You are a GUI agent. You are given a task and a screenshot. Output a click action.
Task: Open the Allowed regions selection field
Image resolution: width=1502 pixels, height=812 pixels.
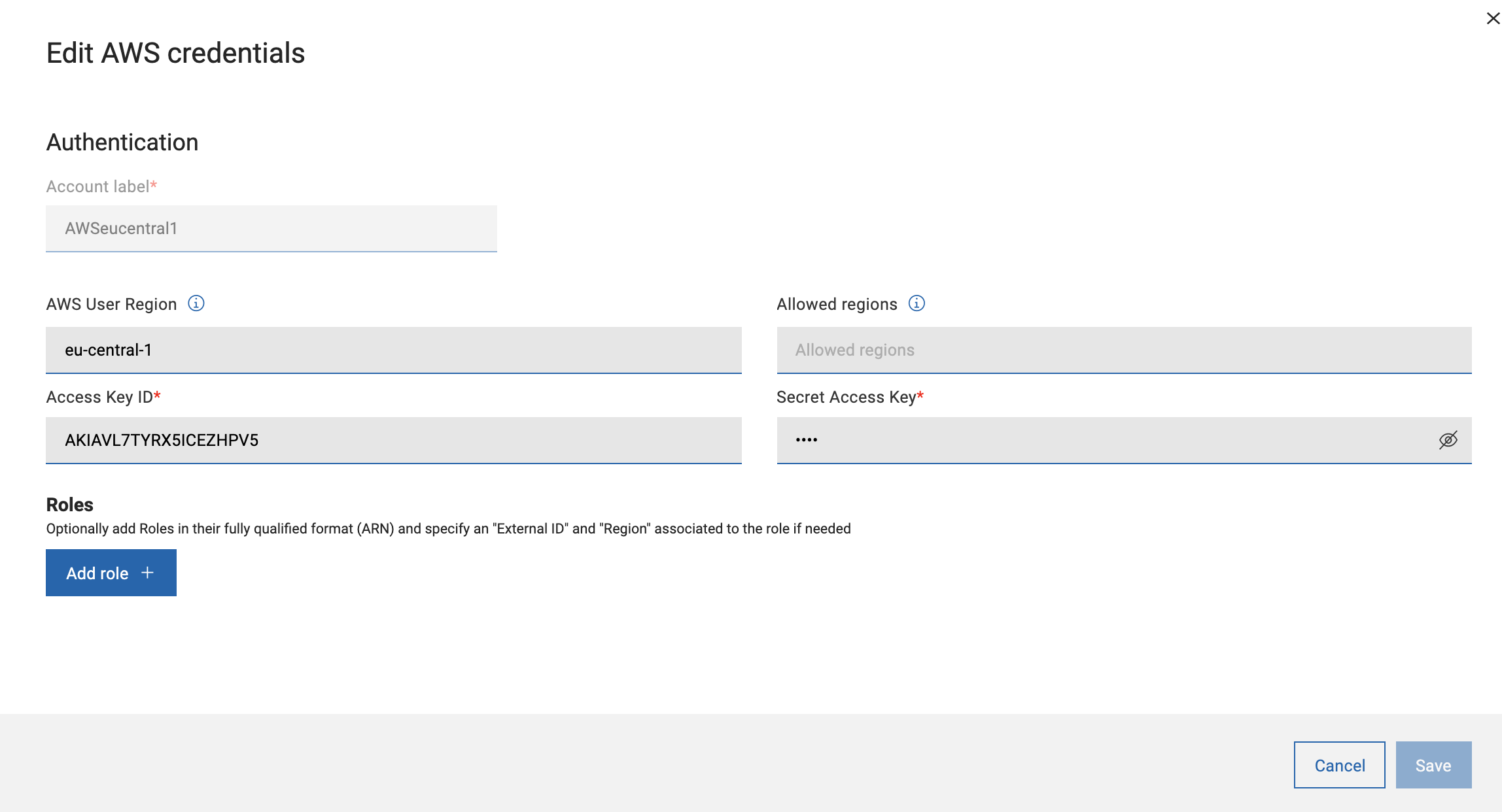pyautogui.click(x=1123, y=350)
